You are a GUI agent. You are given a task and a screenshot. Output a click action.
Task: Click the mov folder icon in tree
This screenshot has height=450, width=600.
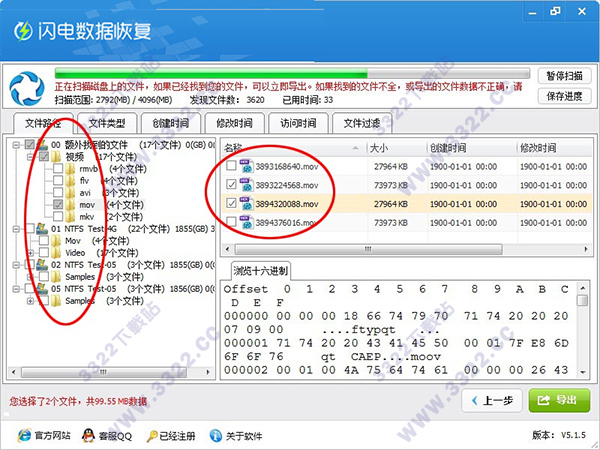pos(69,205)
